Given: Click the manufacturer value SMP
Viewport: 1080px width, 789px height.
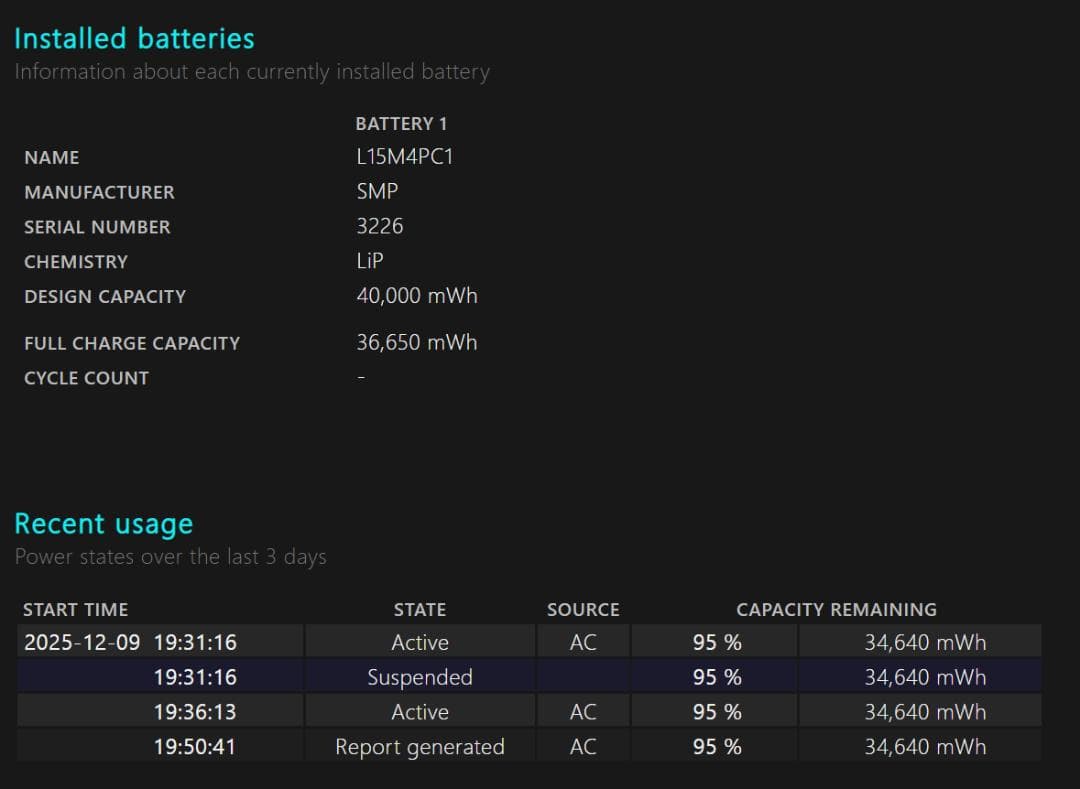Looking at the screenshot, I should click(x=377, y=192).
